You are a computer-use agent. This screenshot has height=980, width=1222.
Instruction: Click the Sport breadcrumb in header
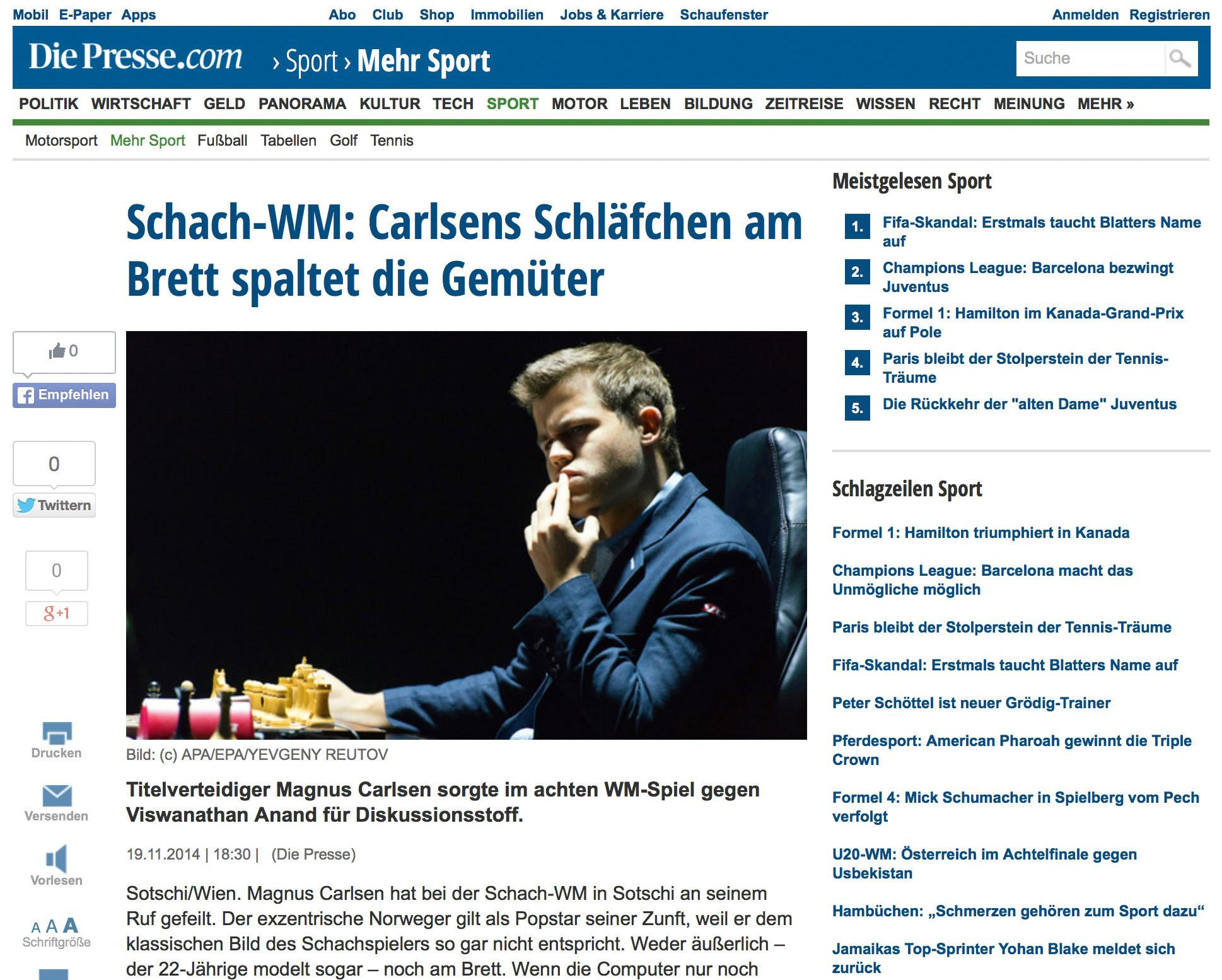click(311, 61)
